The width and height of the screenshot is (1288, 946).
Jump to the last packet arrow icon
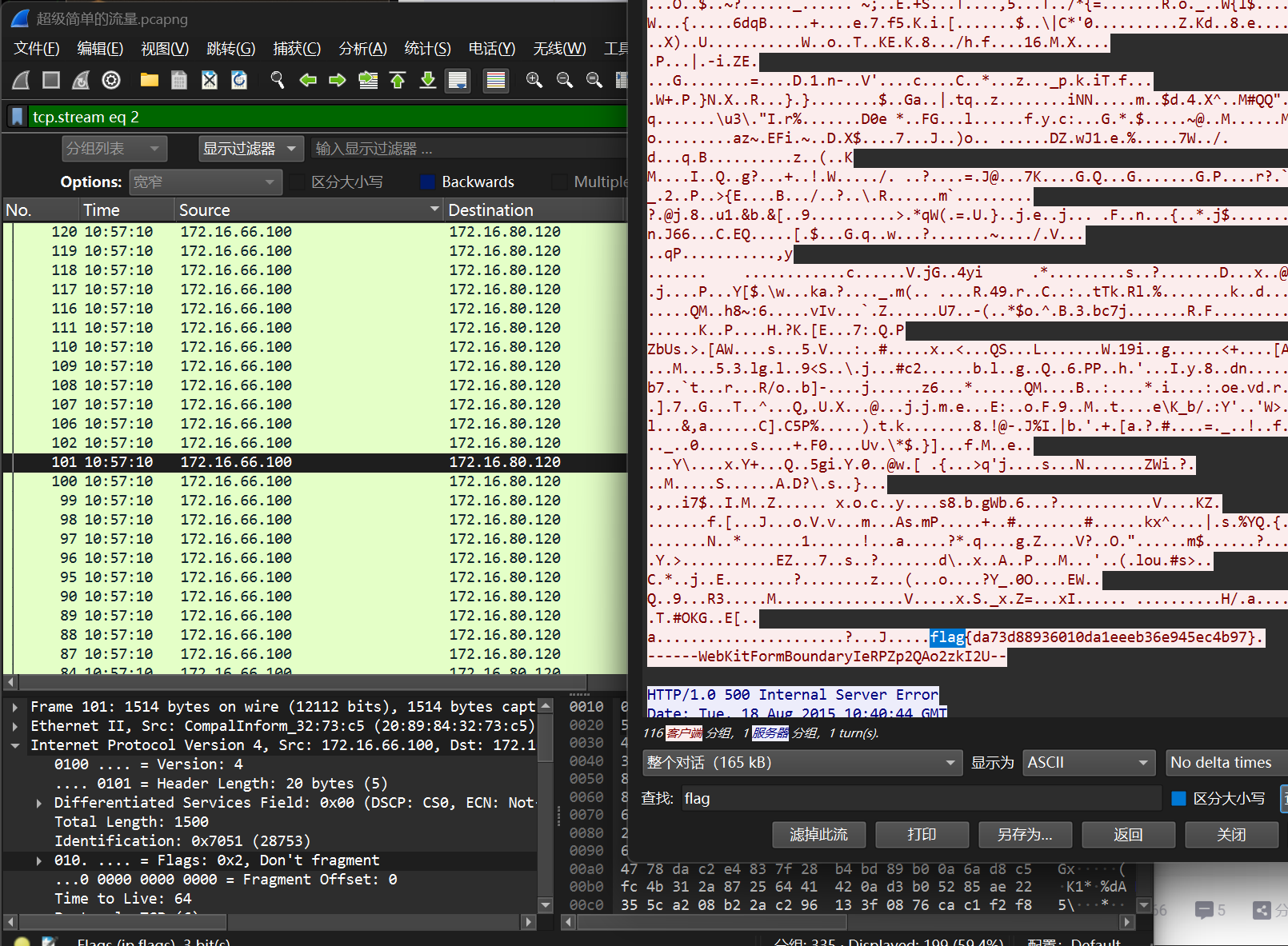[x=427, y=80]
